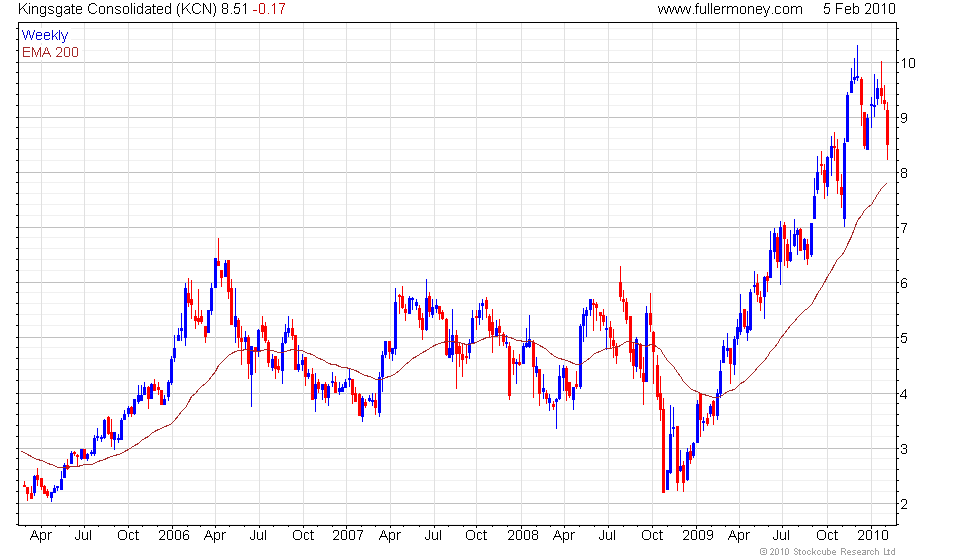Click the 9 price axis label
The width and height of the screenshot is (980, 560).
point(904,118)
